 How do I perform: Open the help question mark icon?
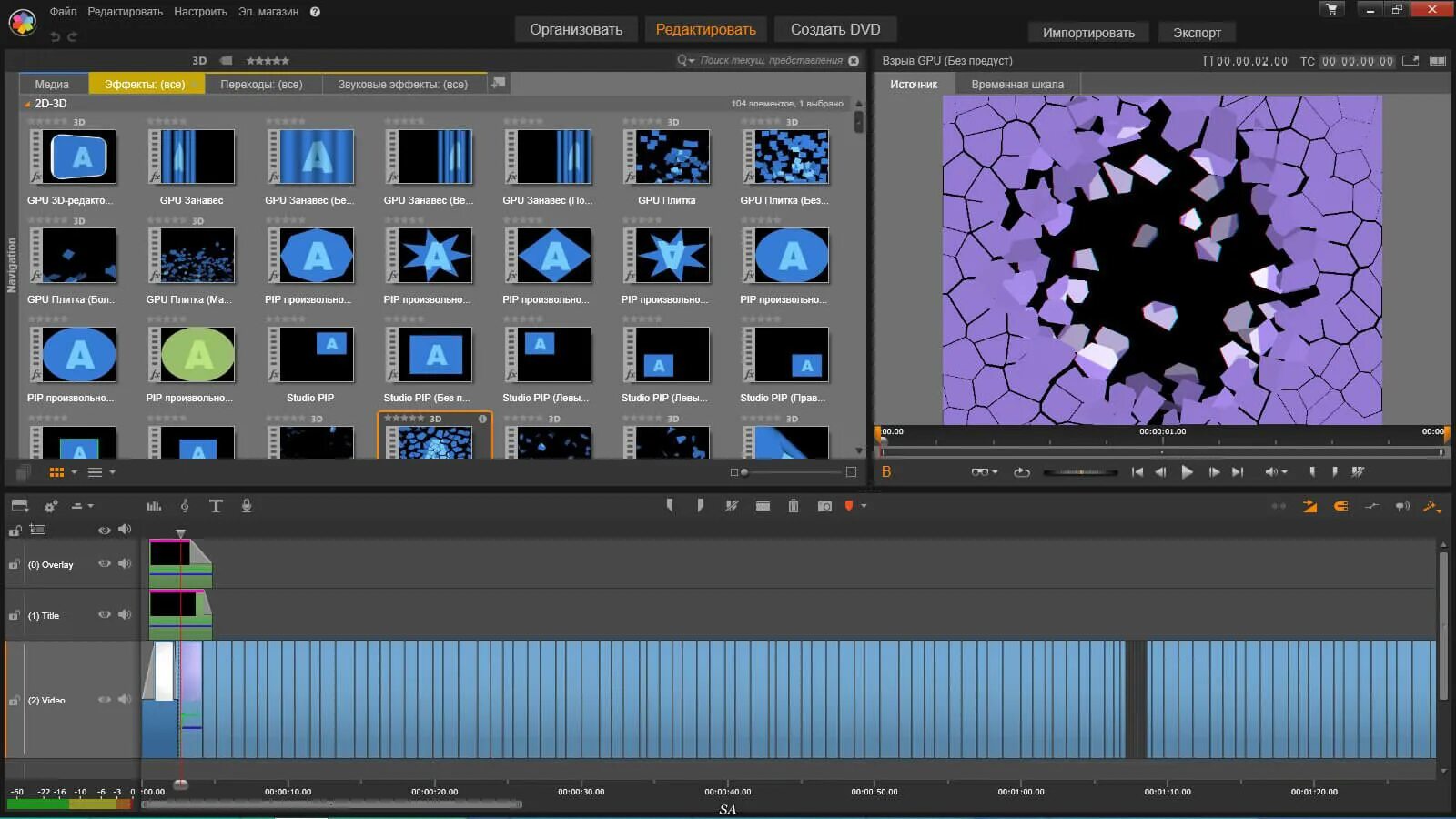coord(315,12)
